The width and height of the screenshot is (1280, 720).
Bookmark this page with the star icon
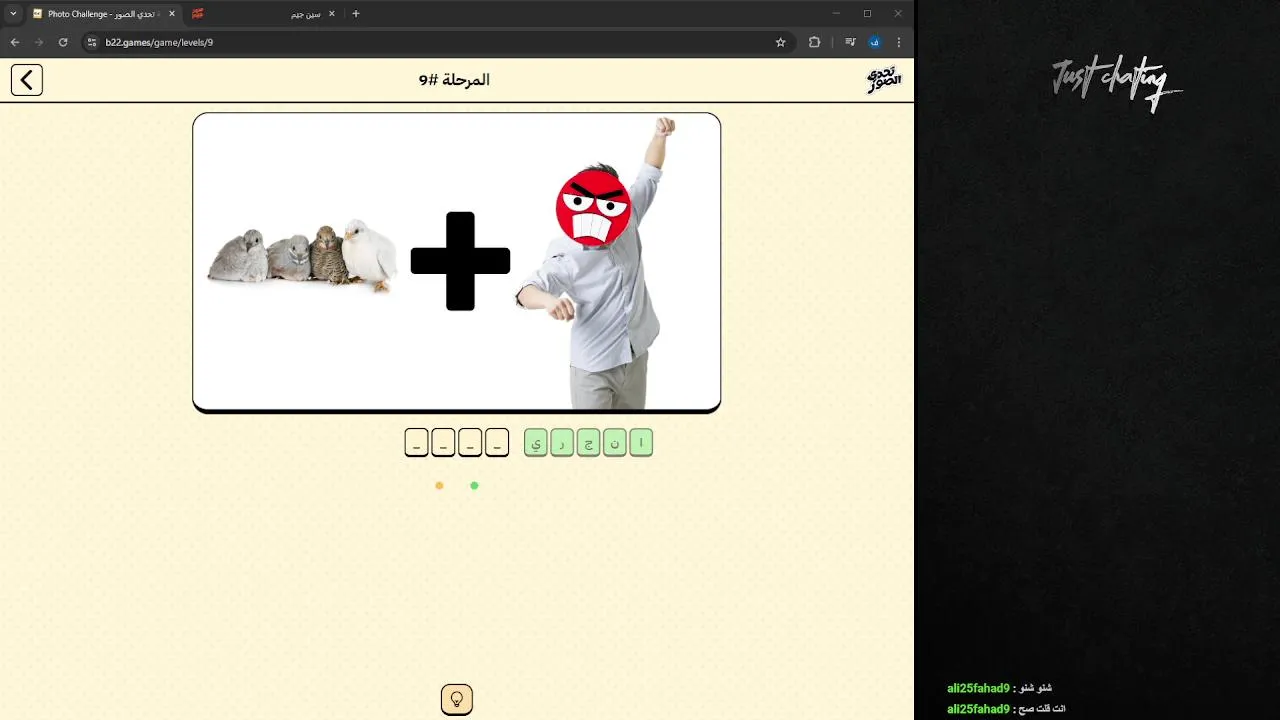(780, 42)
